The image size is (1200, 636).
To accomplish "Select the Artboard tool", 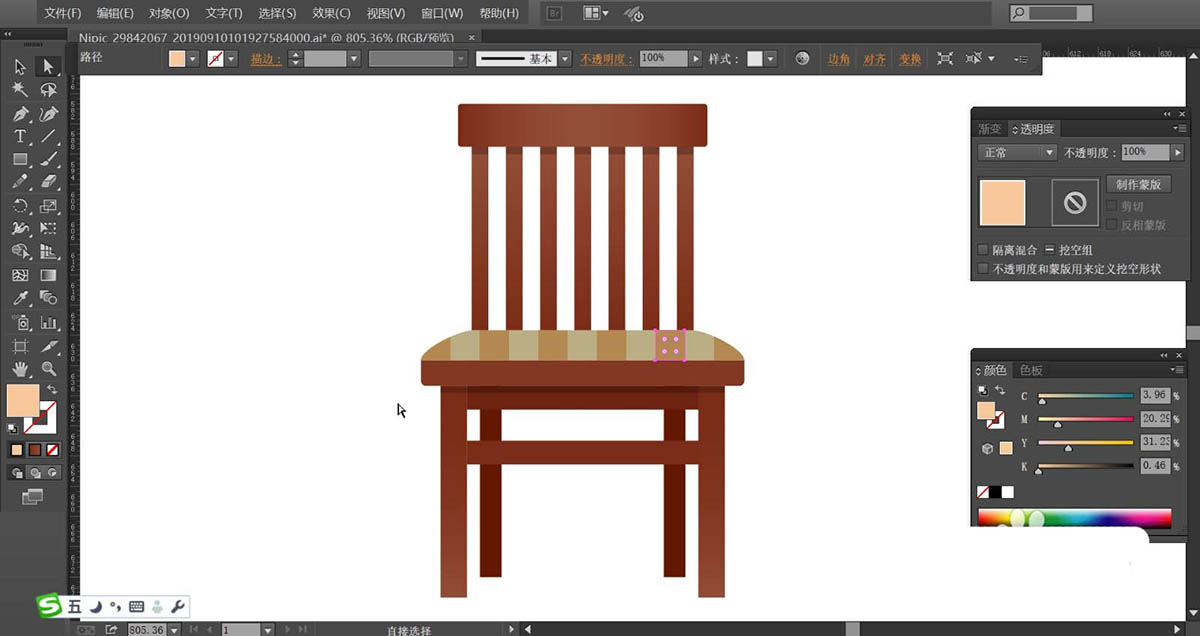I will point(20,346).
